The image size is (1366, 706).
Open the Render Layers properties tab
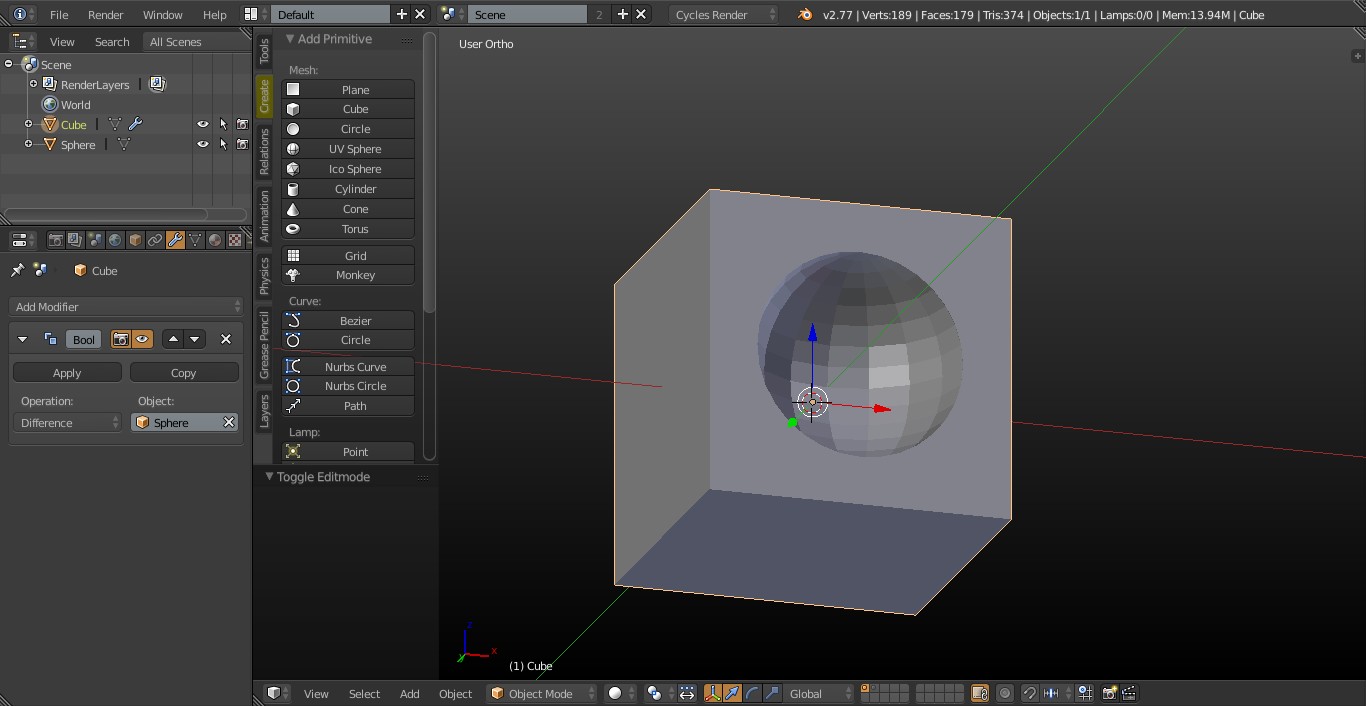click(x=75, y=240)
